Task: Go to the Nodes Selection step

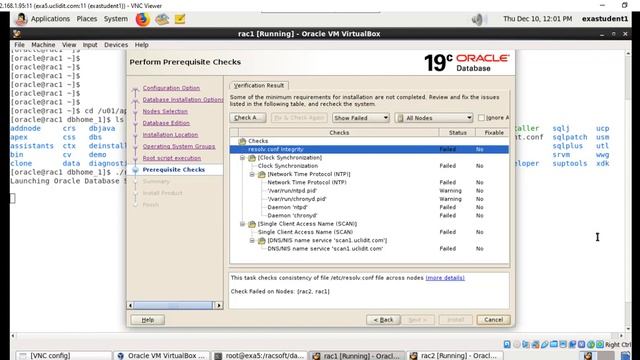Action: tap(165, 111)
